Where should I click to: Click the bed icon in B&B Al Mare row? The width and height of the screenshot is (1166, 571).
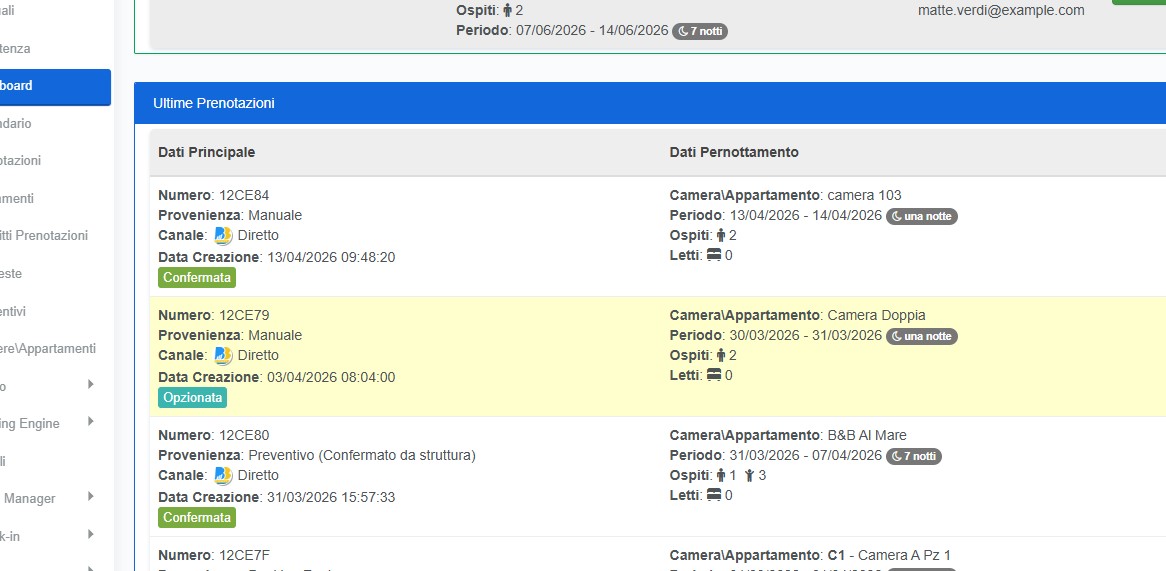click(x=714, y=496)
